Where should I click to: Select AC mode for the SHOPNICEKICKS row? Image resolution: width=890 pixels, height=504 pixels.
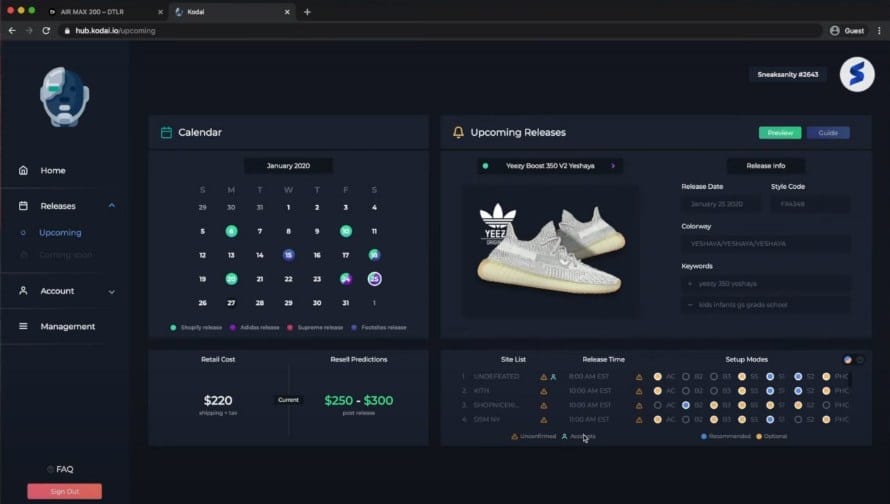click(657, 405)
